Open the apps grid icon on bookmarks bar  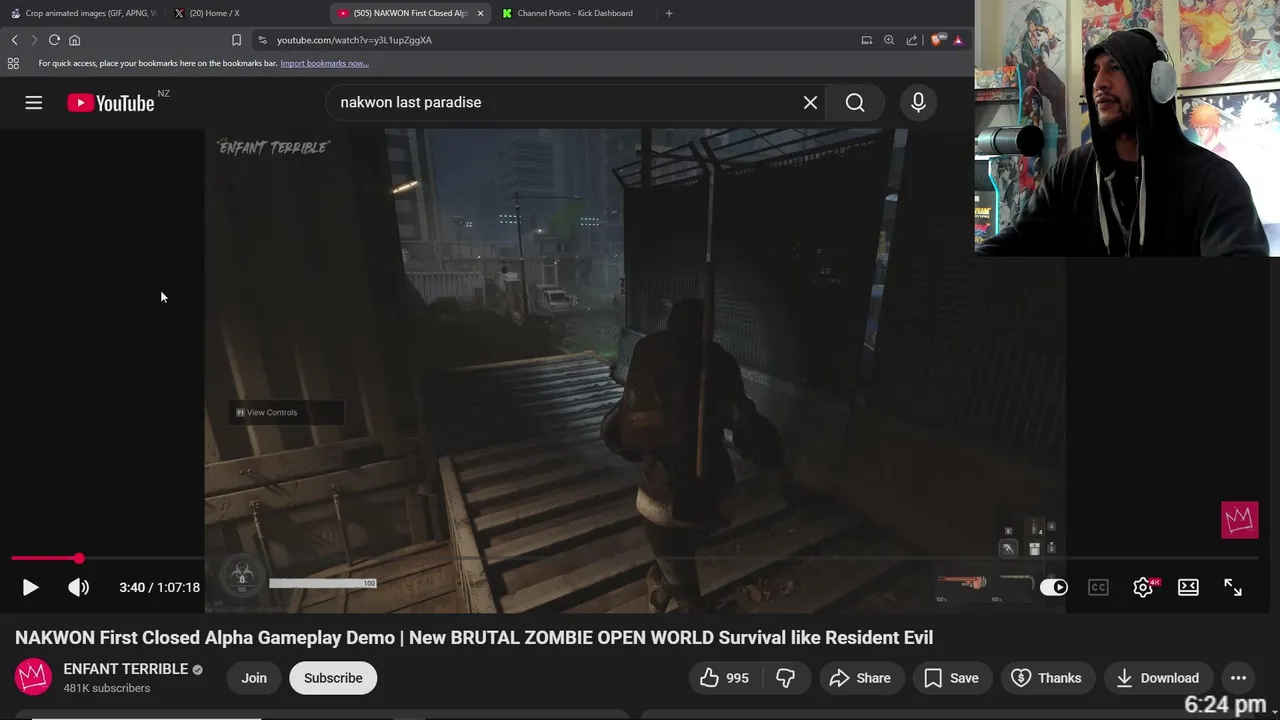tap(13, 63)
